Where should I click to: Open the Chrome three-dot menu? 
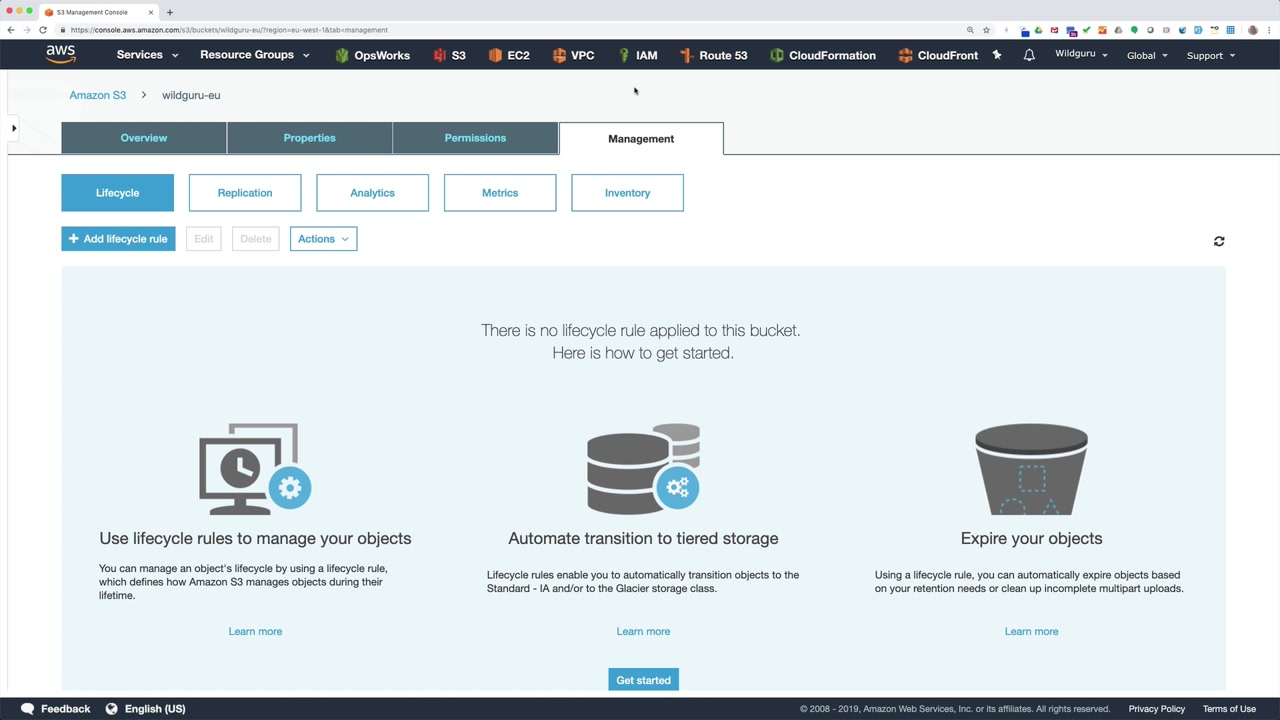tap(1269, 30)
